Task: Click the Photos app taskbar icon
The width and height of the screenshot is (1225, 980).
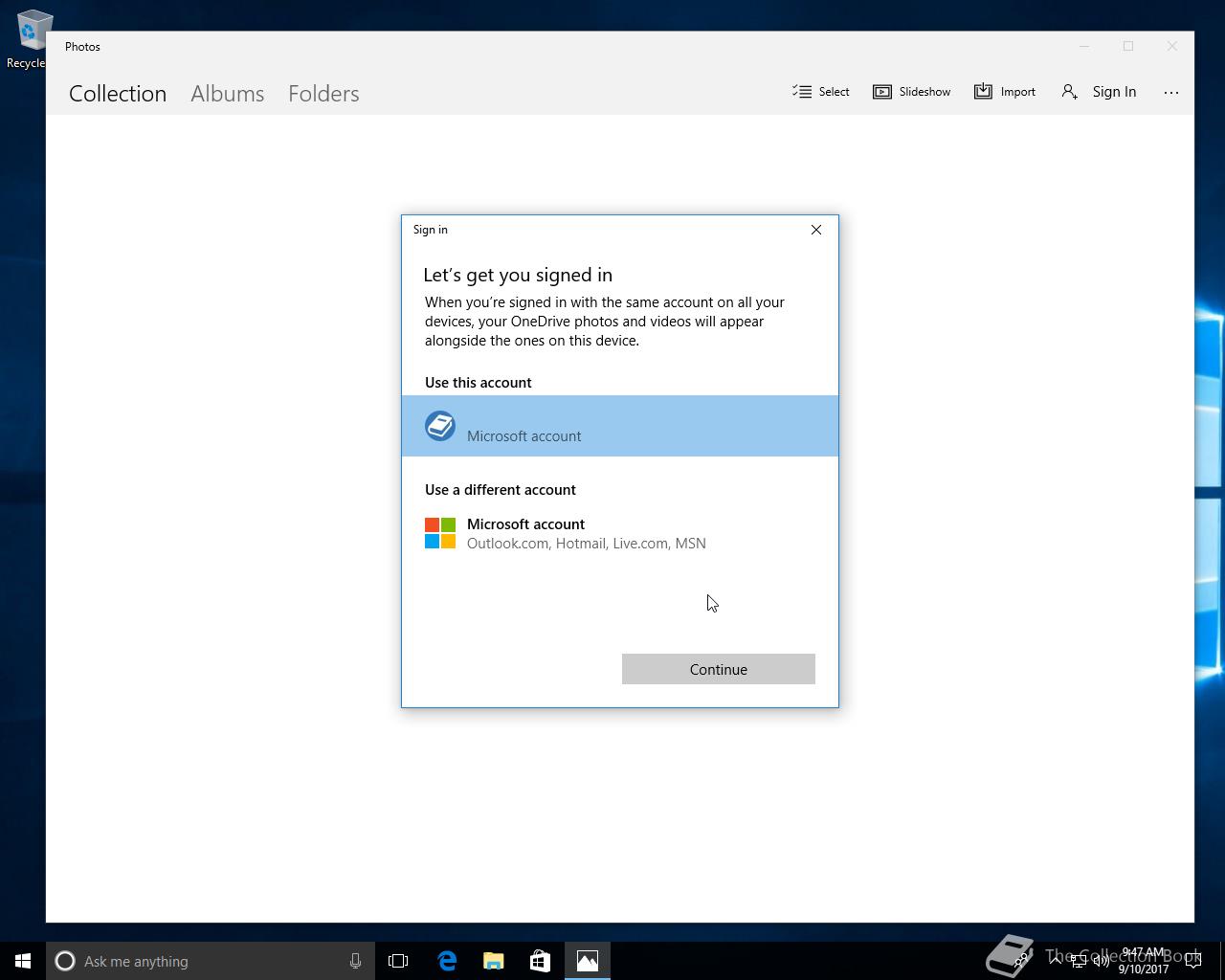Action: (x=588, y=961)
